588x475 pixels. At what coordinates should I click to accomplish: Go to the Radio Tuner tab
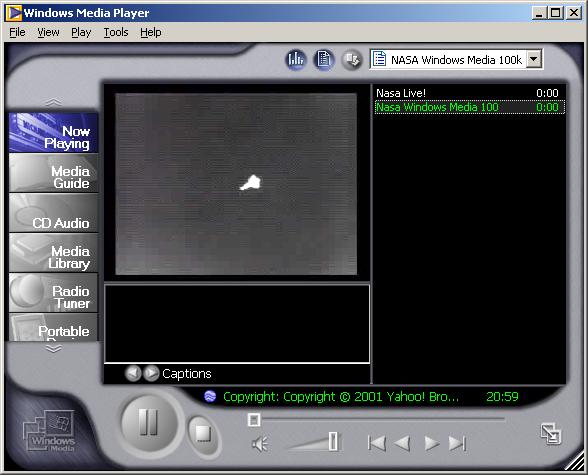(x=54, y=293)
